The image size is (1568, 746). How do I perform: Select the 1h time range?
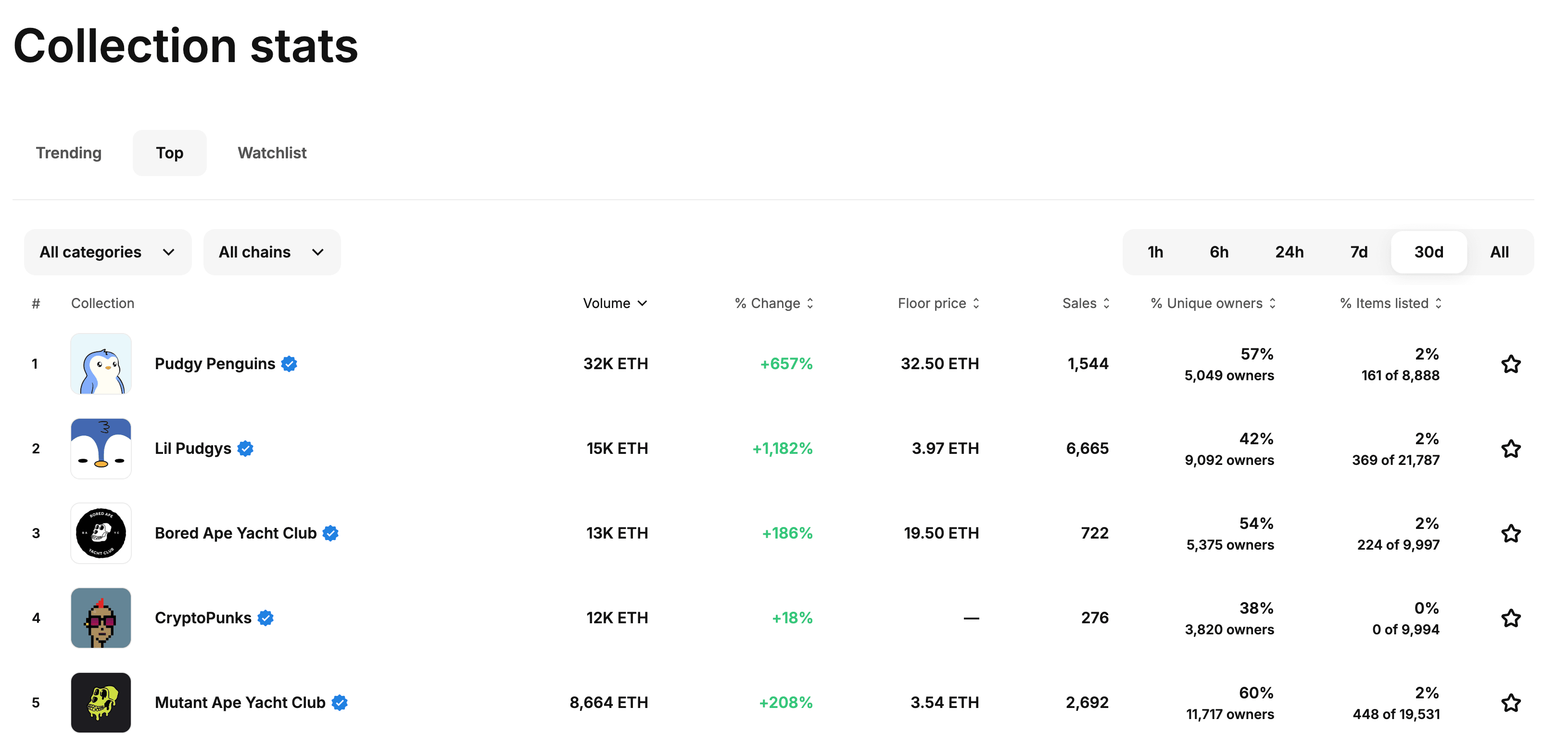point(1155,252)
